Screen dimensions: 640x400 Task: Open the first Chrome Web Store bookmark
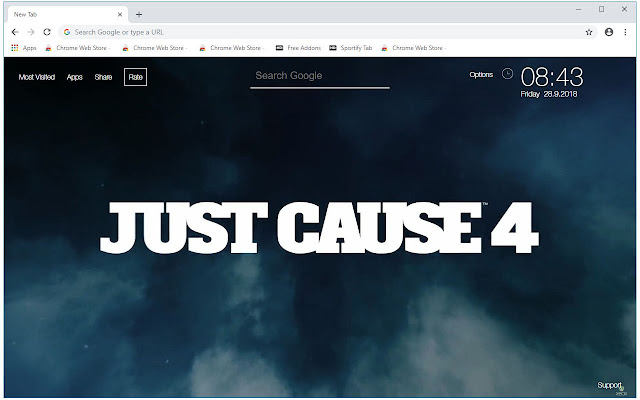pos(78,48)
